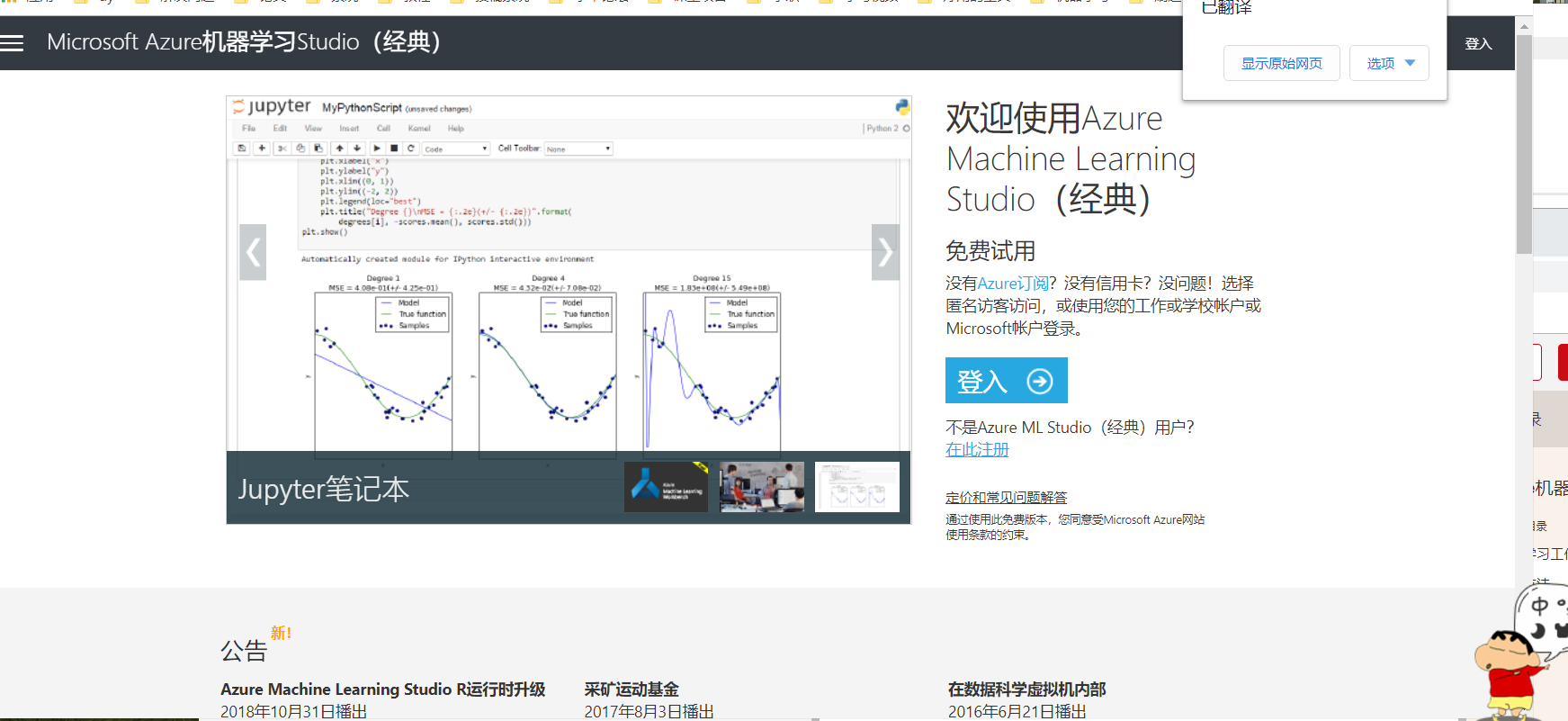Click the Jupyter笔记本 slide caption
1568x721 pixels.
pos(324,489)
